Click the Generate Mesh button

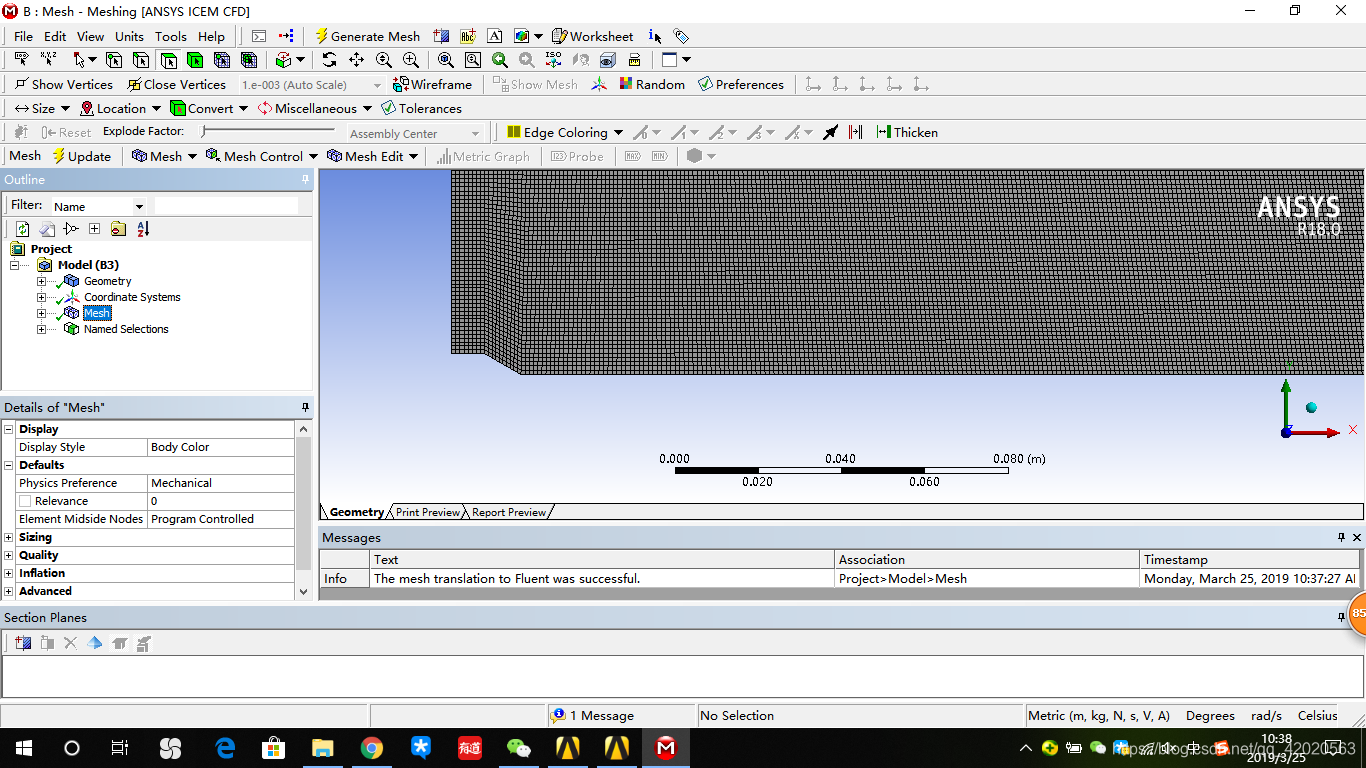[x=368, y=36]
